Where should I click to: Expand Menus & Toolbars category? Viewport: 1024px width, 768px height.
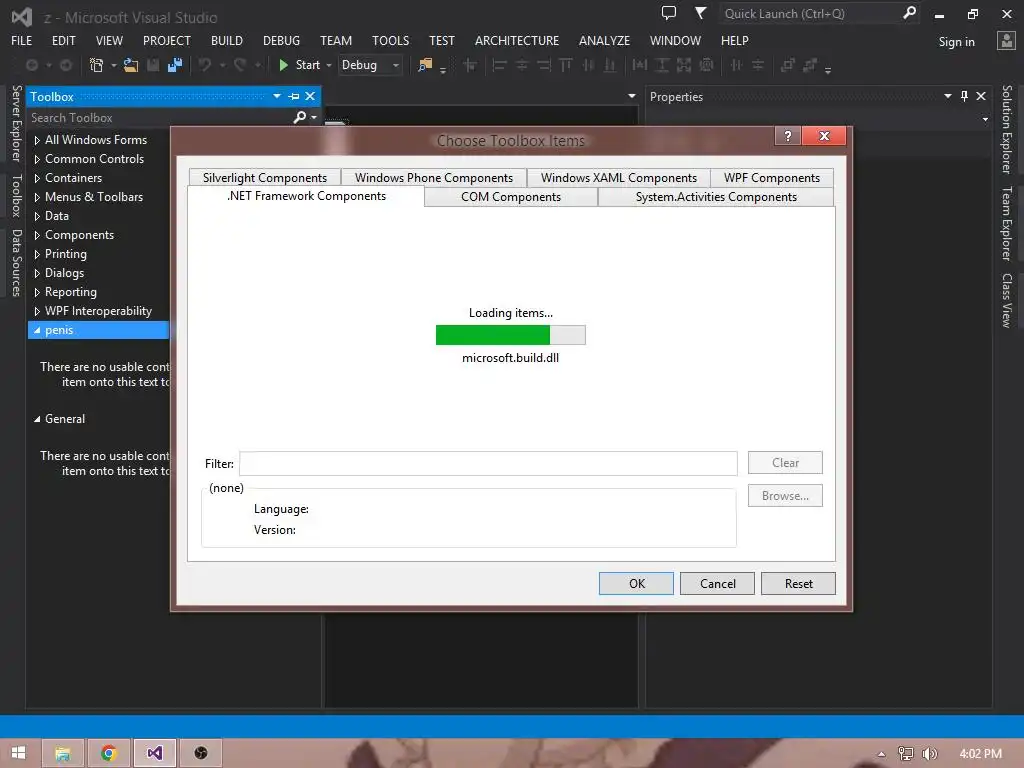(x=37, y=197)
